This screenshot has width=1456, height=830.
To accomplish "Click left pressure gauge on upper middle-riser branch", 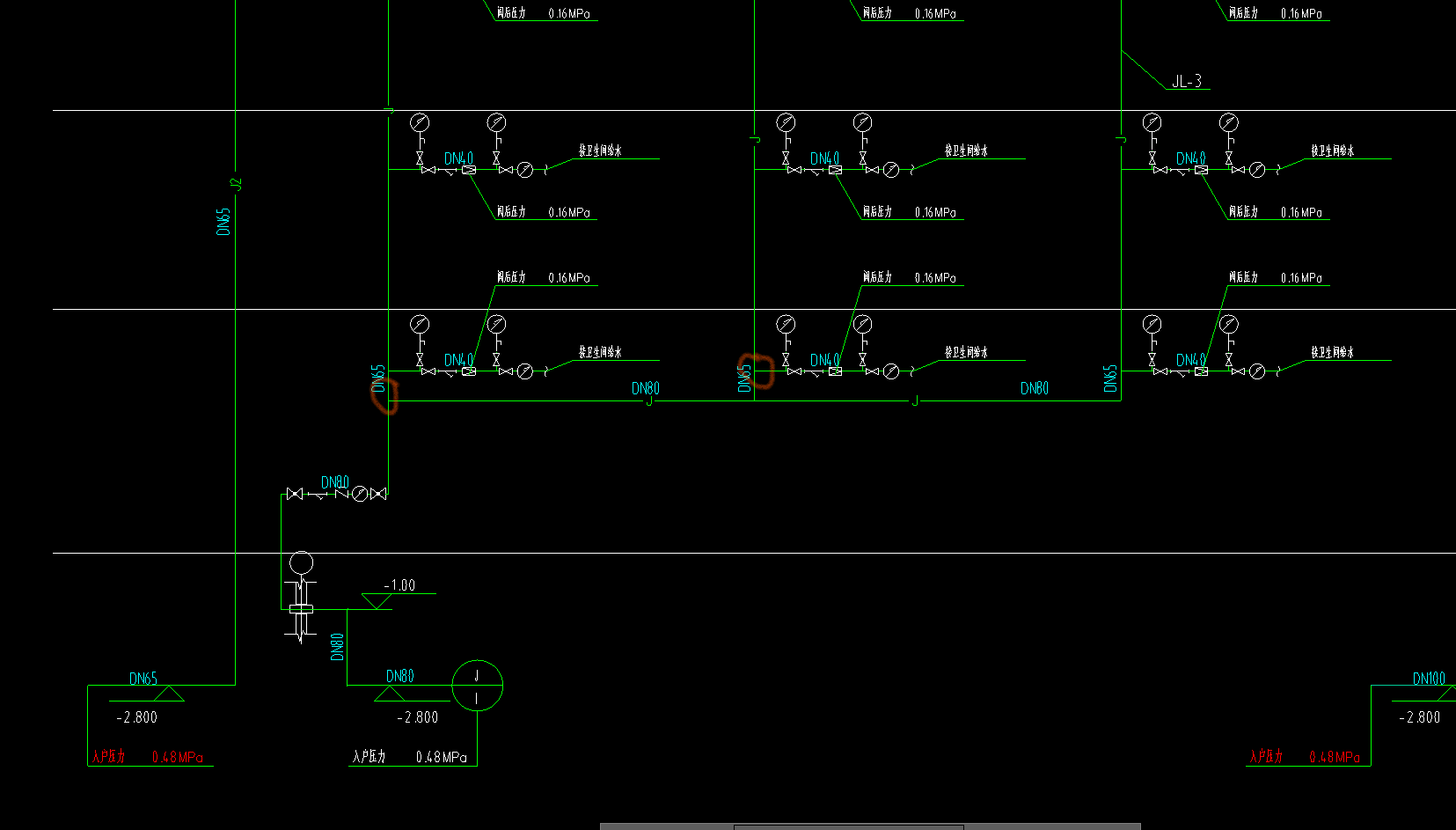I will 786,122.
